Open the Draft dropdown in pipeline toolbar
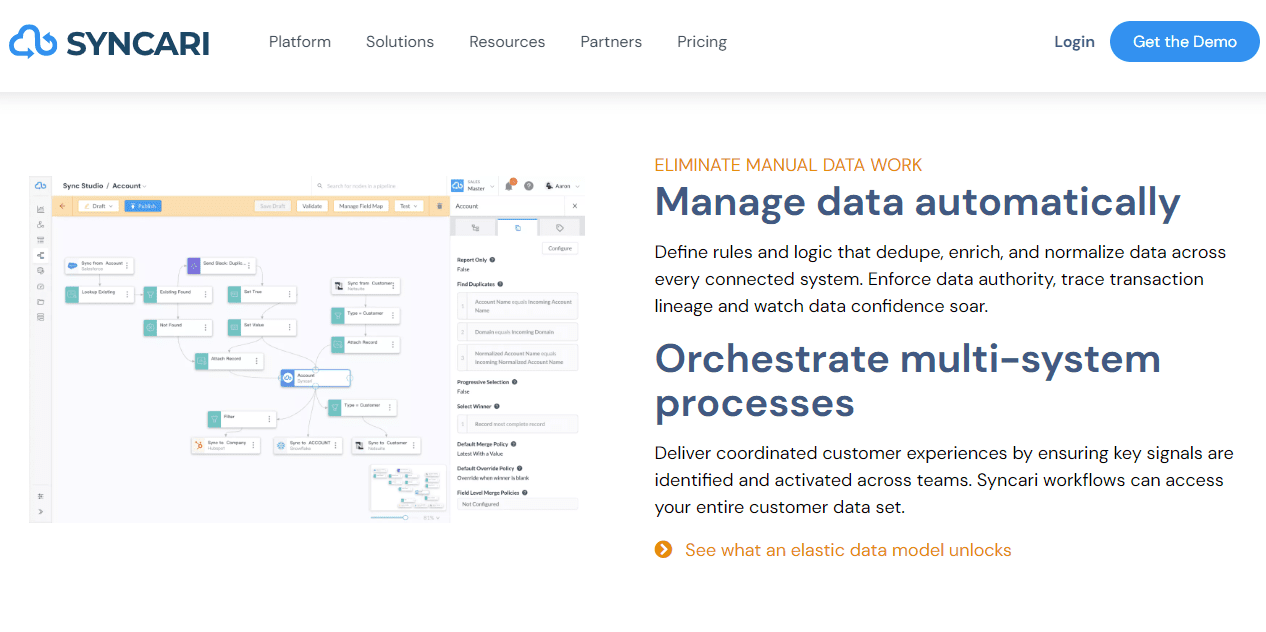1266x632 pixels. (x=98, y=206)
